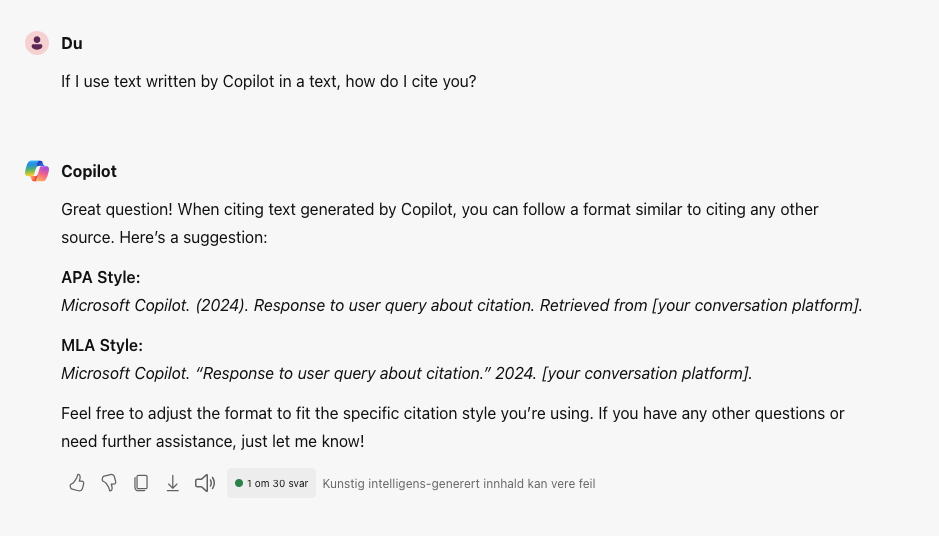Click the "Kunstig intelligens-generert innhold" disclaimer
The image size is (939, 536).
458,483
